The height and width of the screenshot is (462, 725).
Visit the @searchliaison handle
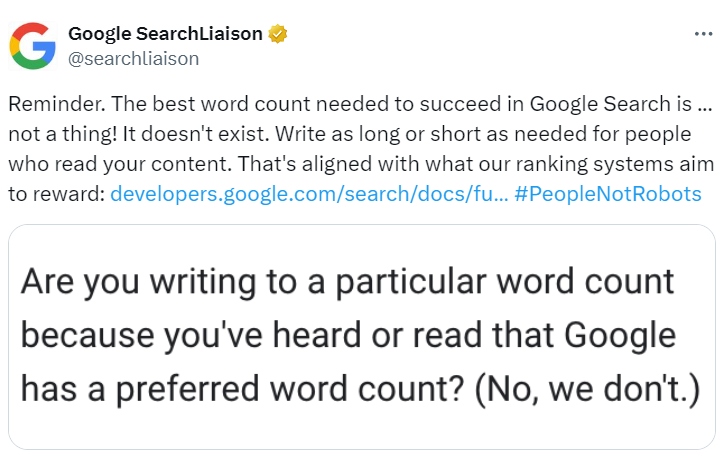click(134, 59)
